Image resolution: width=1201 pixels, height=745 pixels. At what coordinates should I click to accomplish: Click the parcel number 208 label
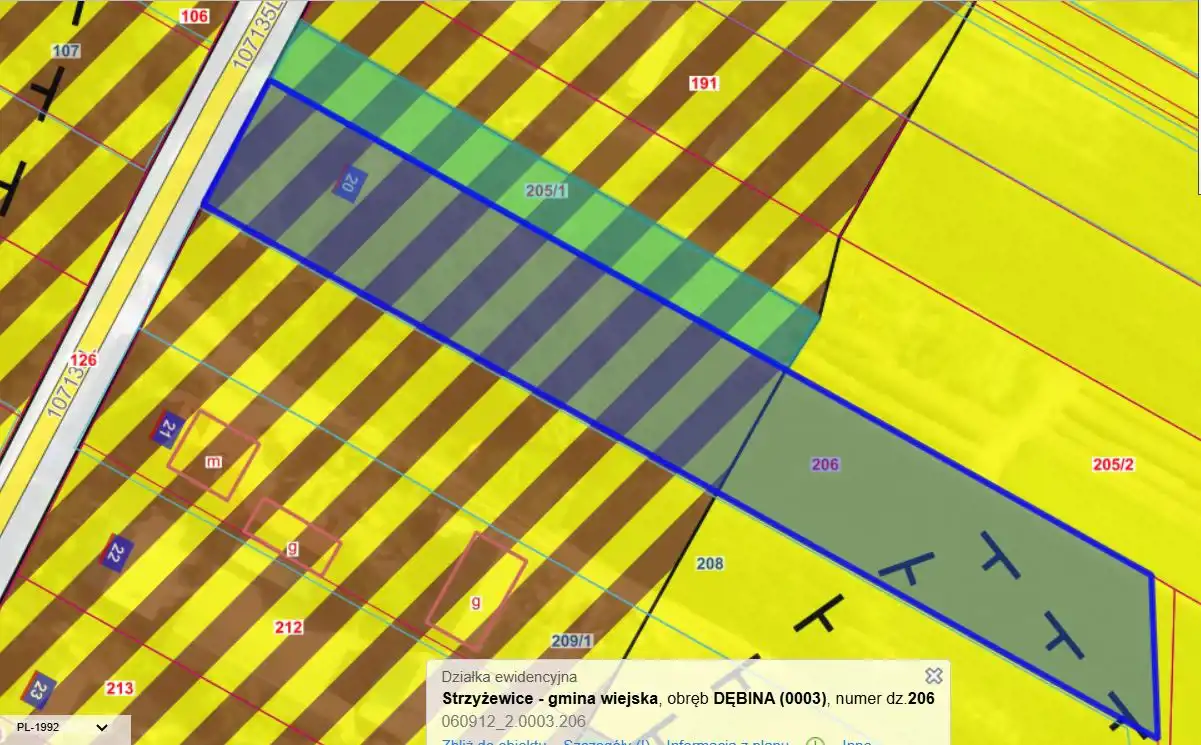(x=709, y=564)
